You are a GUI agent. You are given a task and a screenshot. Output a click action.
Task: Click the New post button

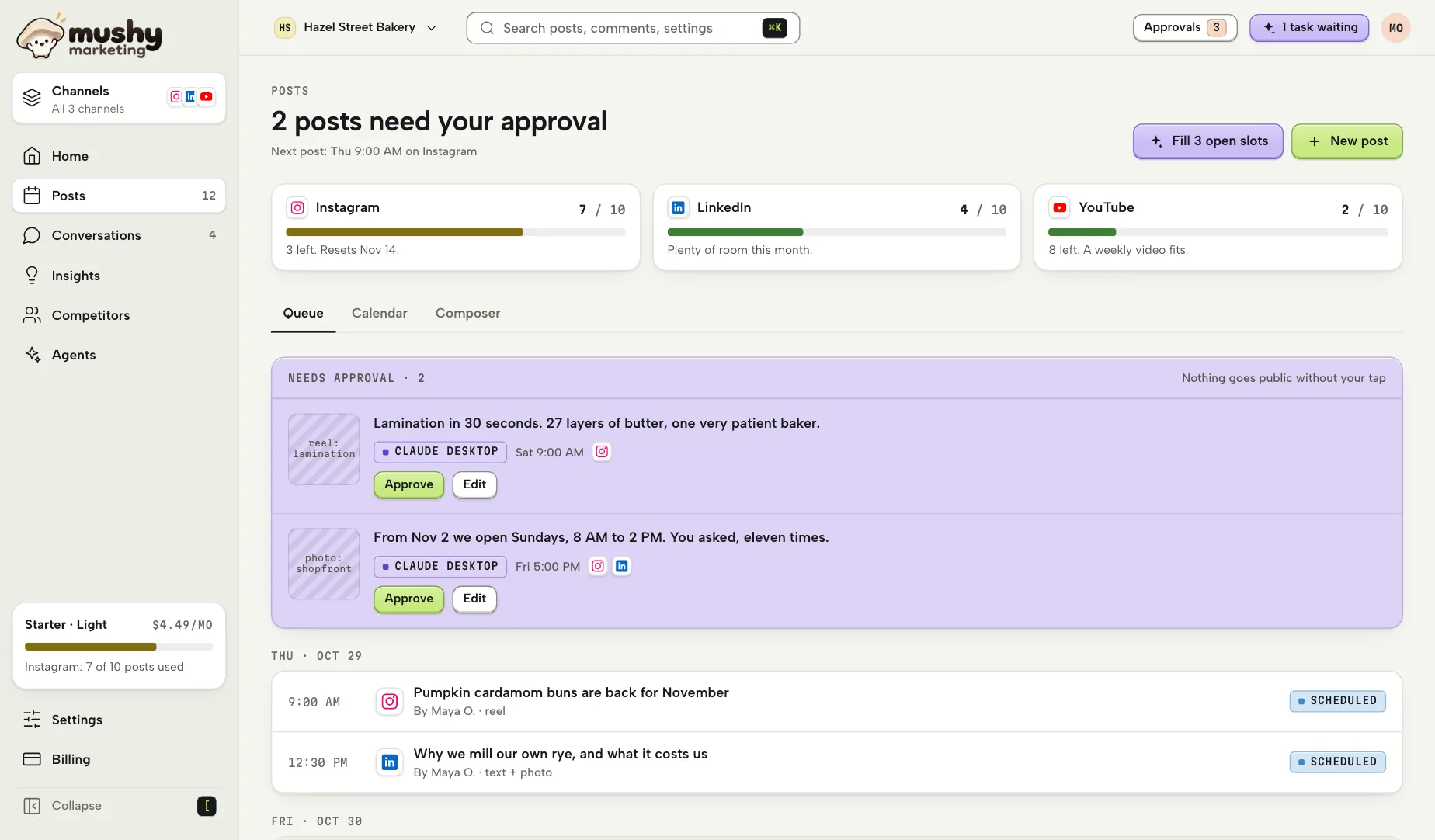point(1346,141)
